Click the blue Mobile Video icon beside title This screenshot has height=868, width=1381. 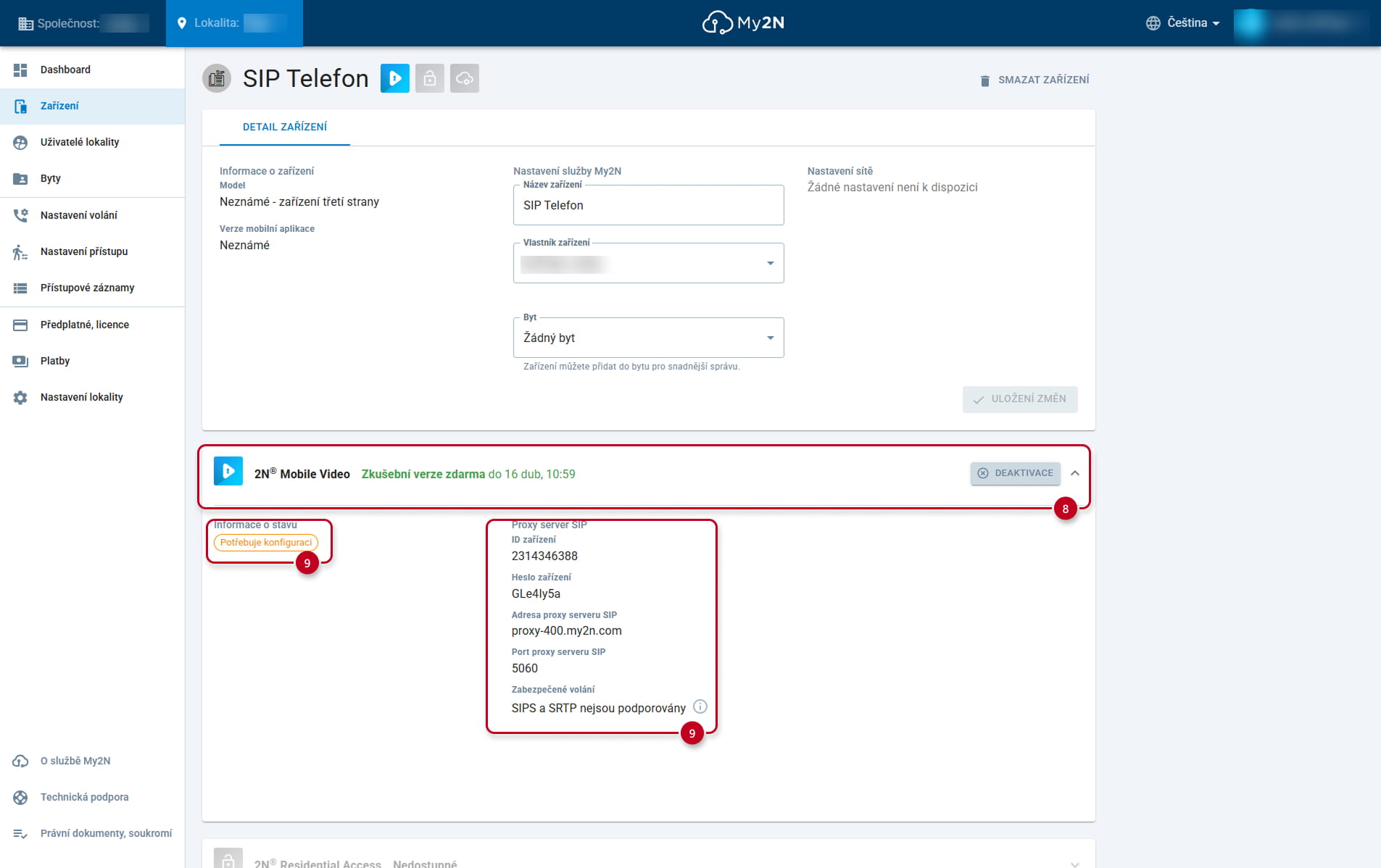[x=395, y=78]
